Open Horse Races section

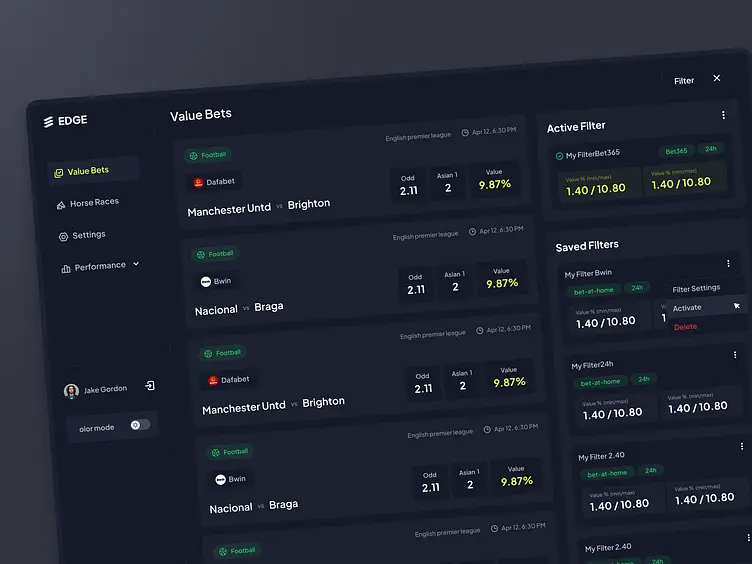pos(88,203)
